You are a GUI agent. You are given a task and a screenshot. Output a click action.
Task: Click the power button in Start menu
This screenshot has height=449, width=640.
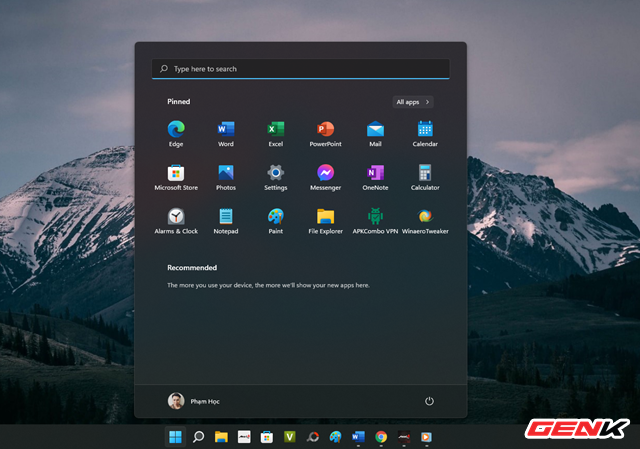(x=429, y=401)
